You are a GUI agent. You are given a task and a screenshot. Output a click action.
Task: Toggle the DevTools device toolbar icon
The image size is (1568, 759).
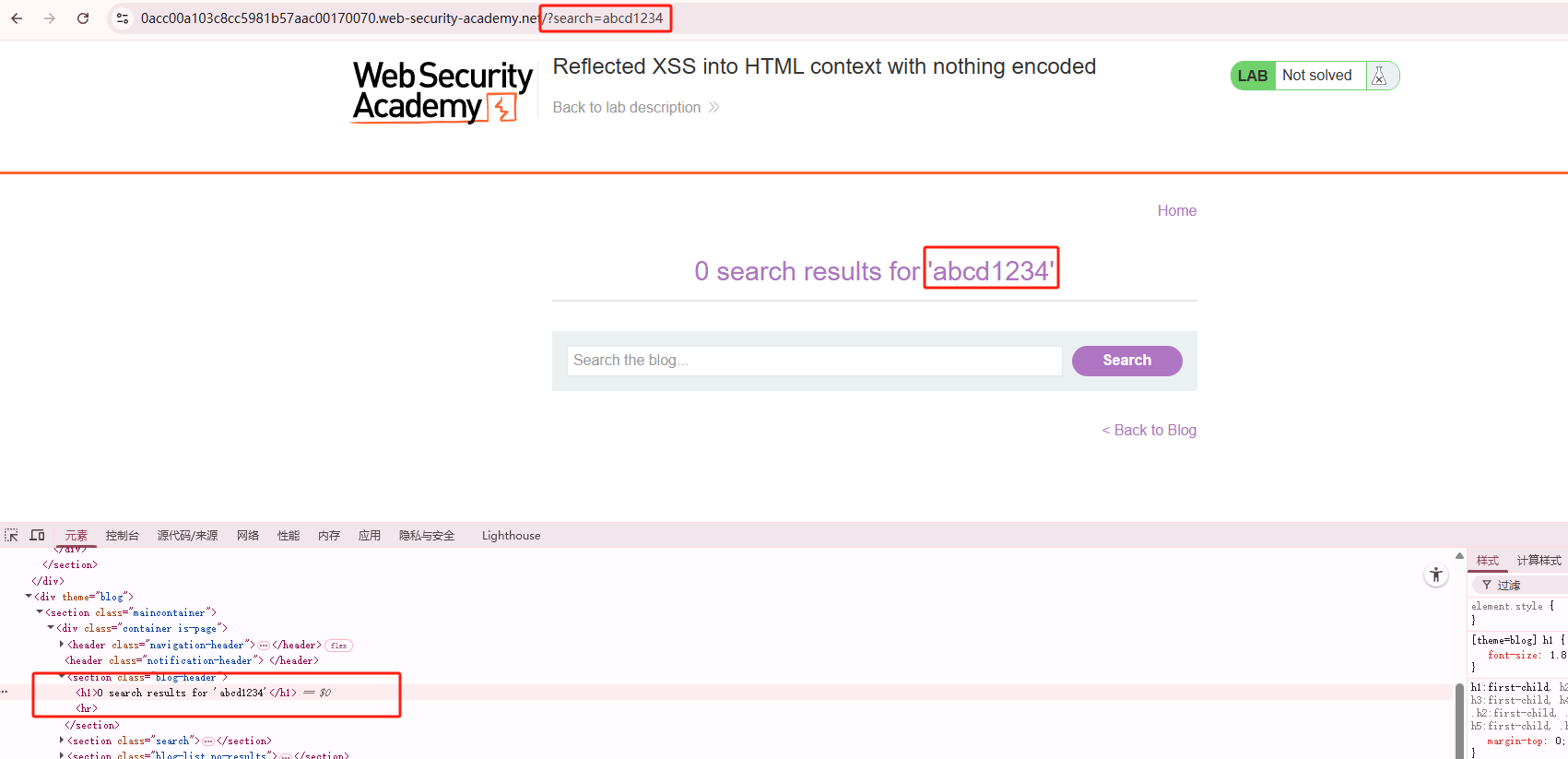pos(38,535)
